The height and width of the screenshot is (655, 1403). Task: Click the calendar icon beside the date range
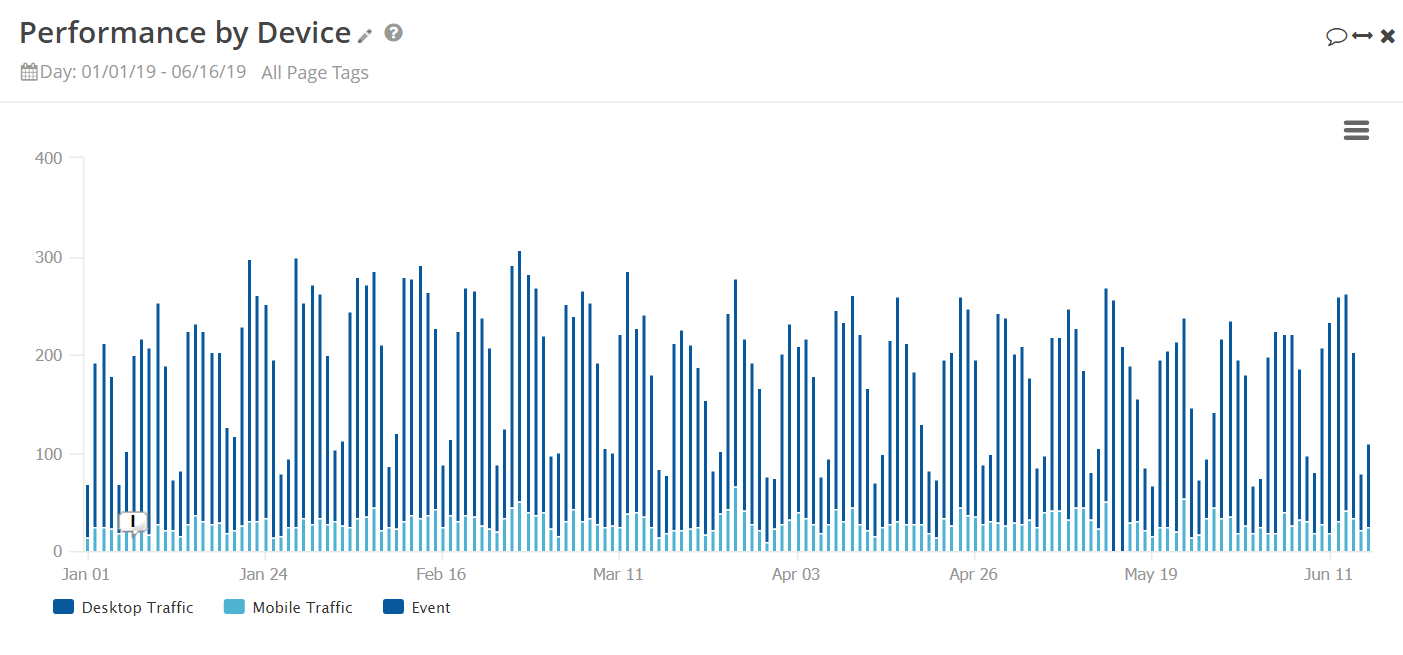click(x=29, y=72)
